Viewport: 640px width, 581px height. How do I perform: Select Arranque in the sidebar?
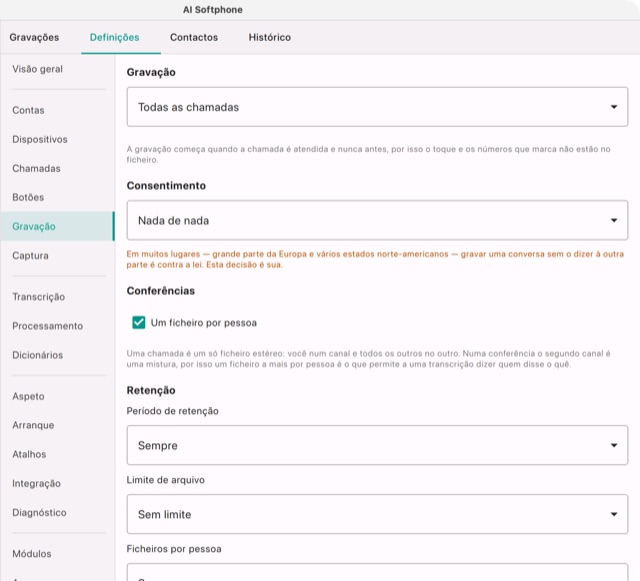point(58,425)
